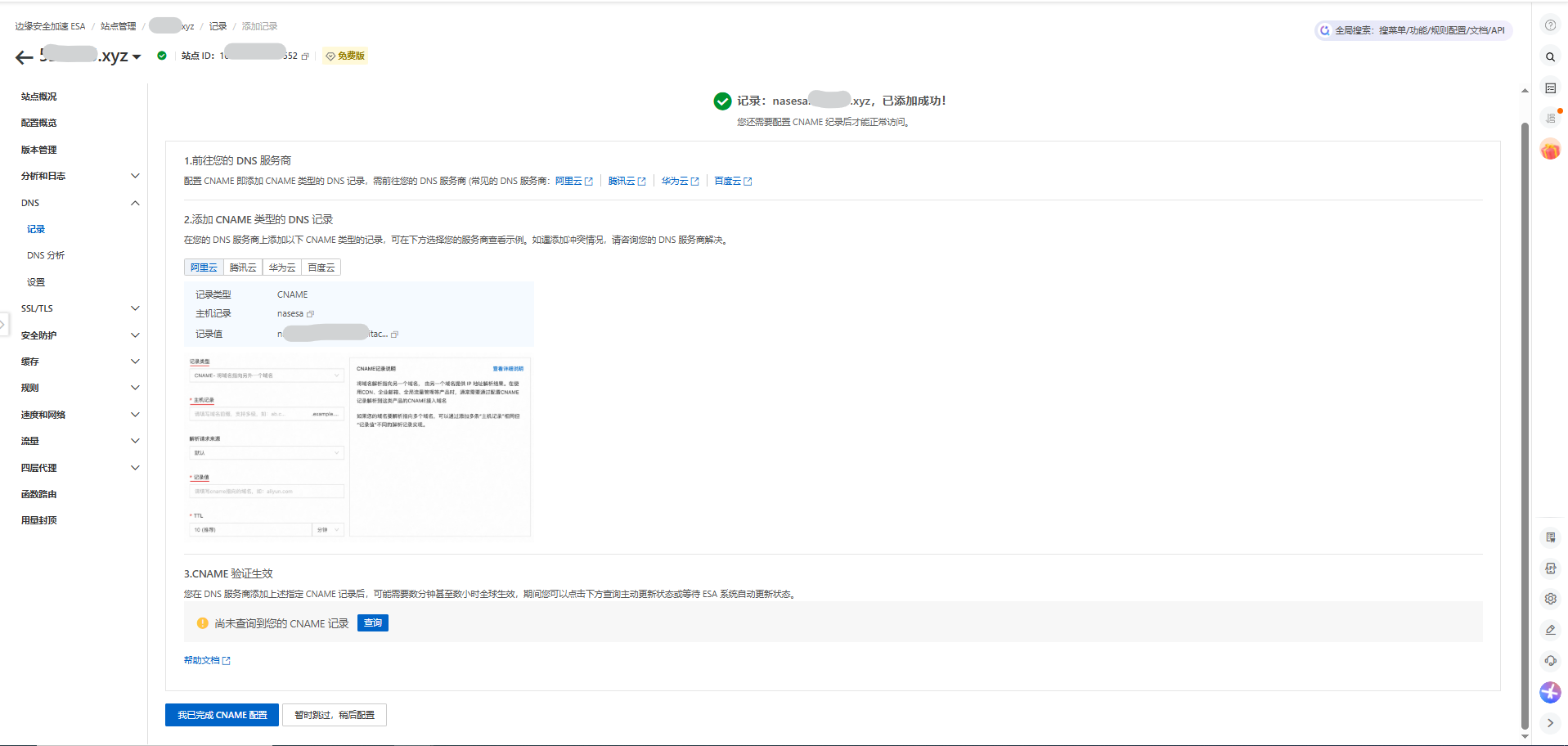1568x746 pixels.
Task: Launch the purple AI assistant sparkle icon
Action: coord(1550,693)
